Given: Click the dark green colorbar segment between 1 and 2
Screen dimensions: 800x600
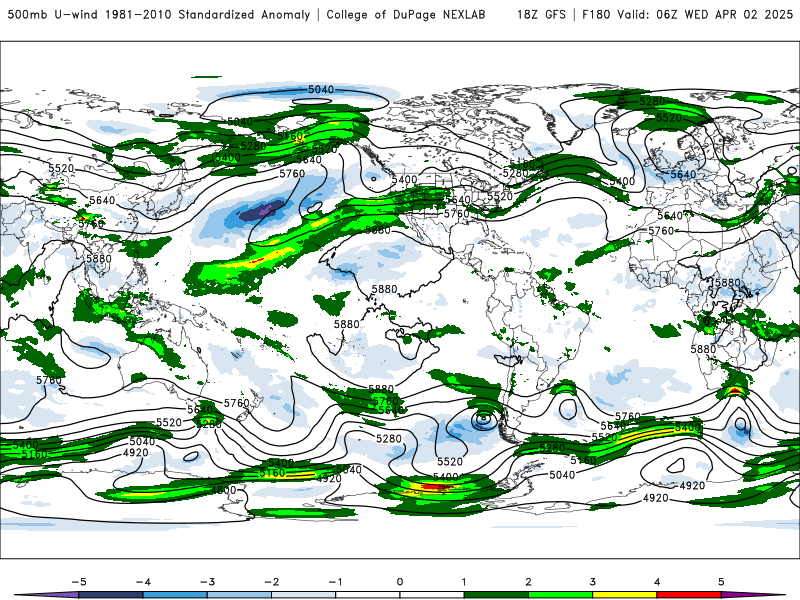Looking at the screenshot, I should [x=496, y=595].
